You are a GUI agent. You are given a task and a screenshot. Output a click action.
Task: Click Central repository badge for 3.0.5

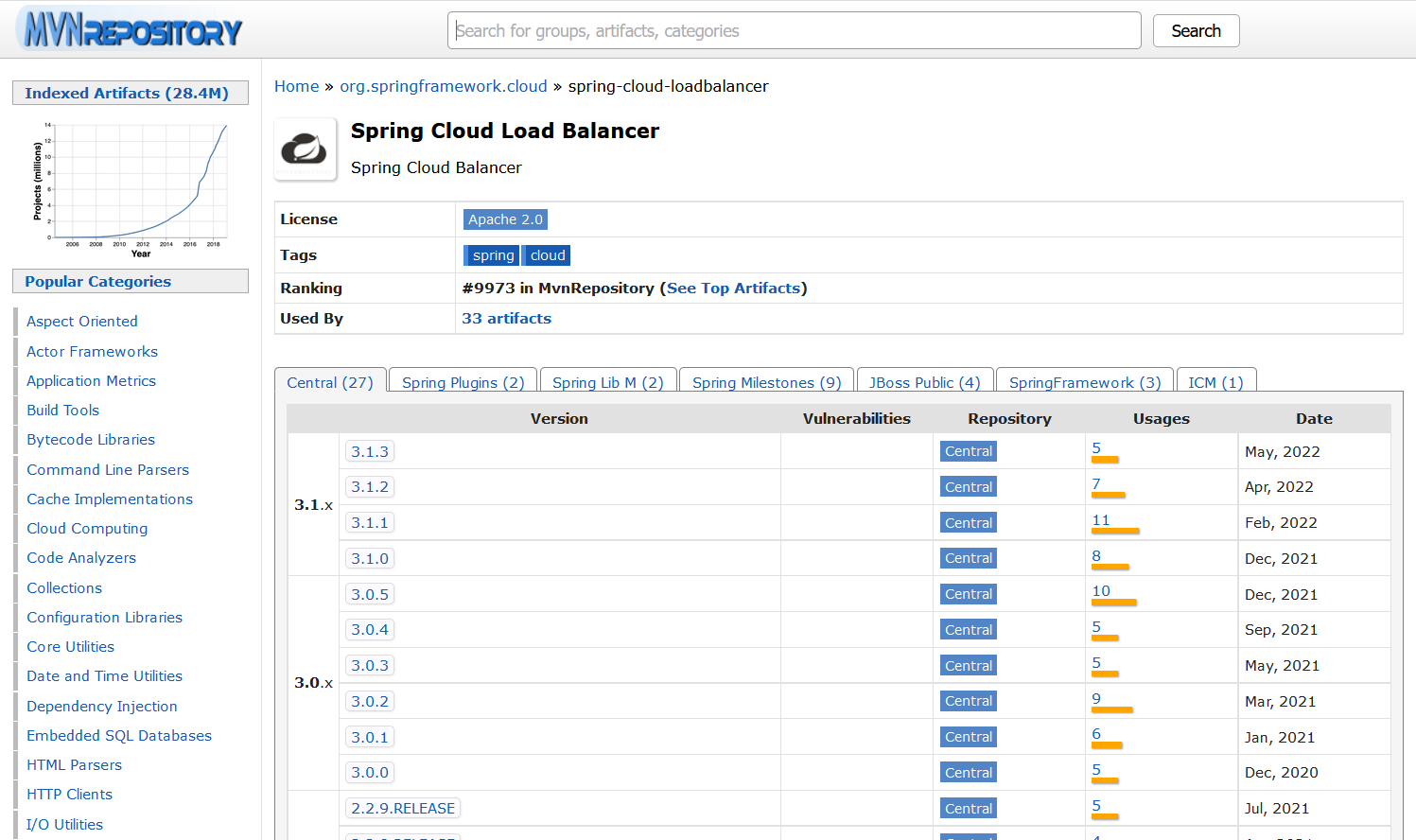[x=969, y=594]
